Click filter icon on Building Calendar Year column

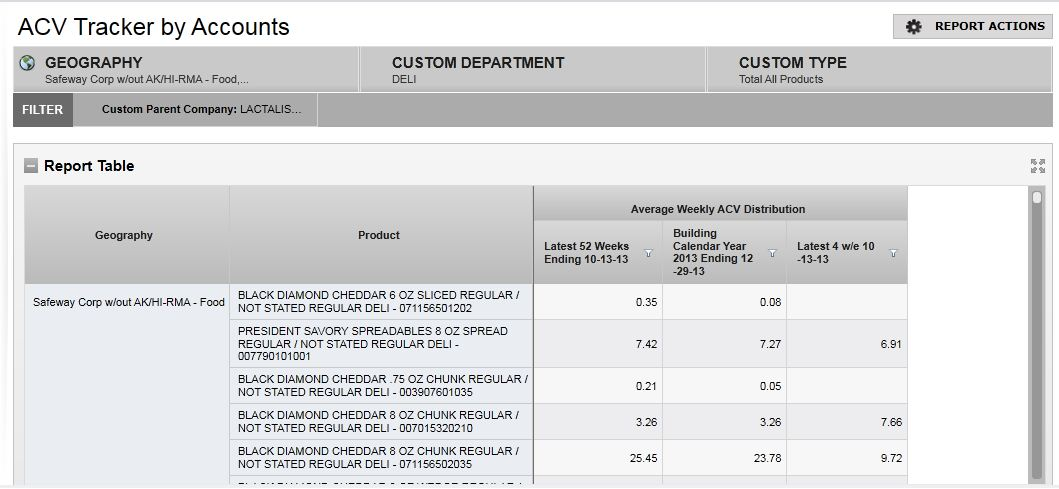coord(772,253)
